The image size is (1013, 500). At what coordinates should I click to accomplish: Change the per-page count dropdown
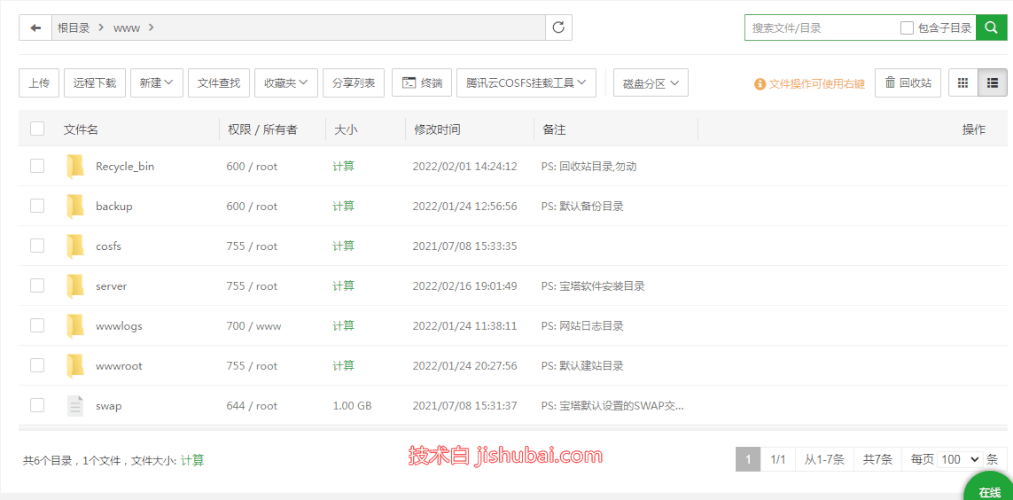[x=961, y=460]
